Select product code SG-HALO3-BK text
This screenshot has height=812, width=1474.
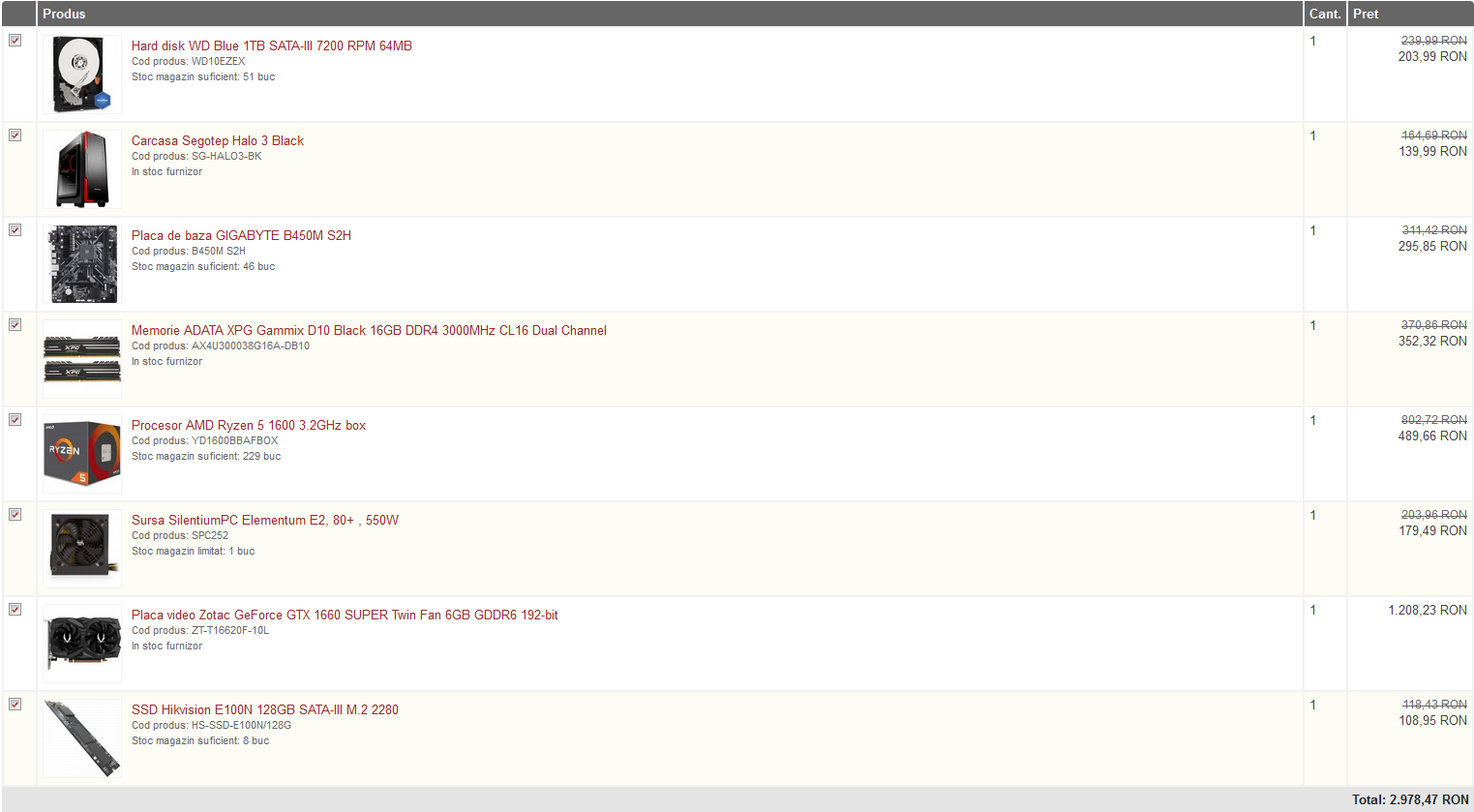point(226,156)
